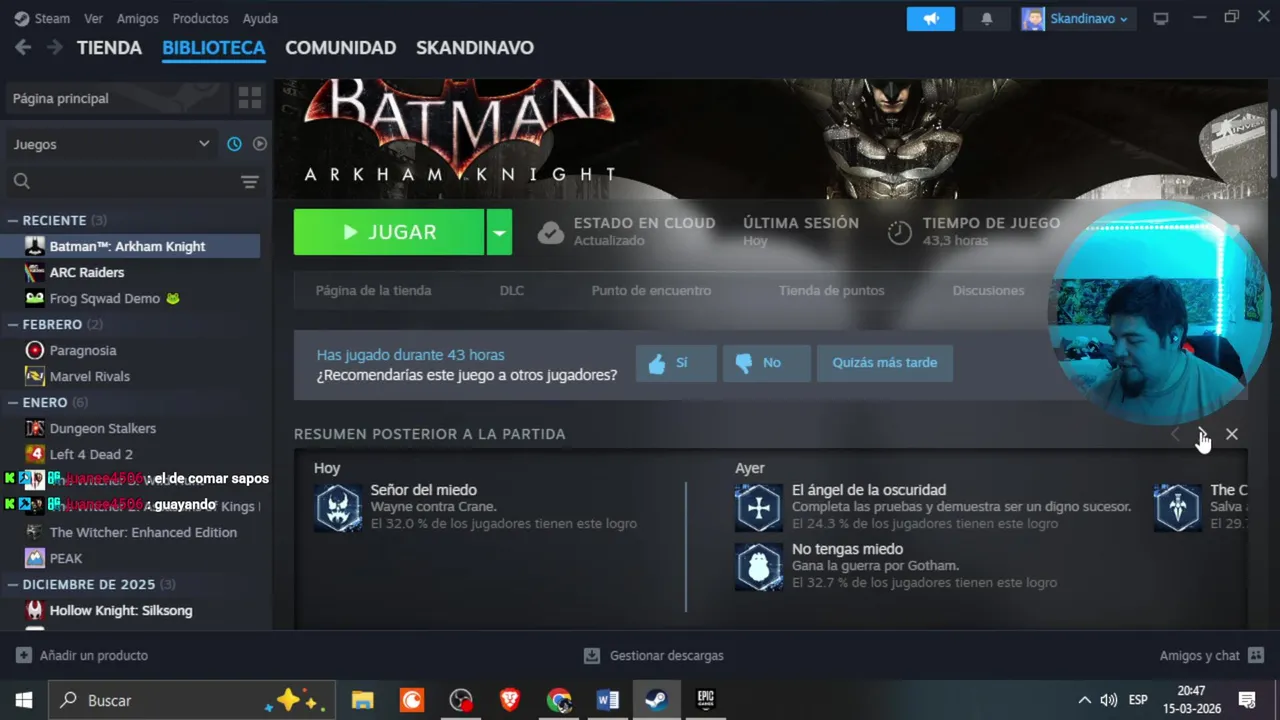Open Tienda de puntos link
1280x720 pixels.
[831, 290]
